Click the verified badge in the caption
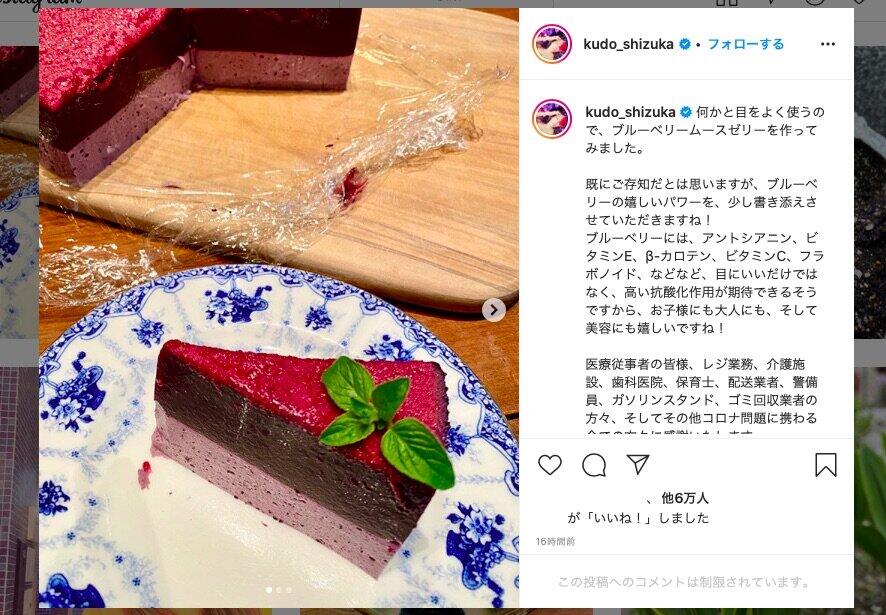Screen dimensions: 886x615 [x=685, y=112]
